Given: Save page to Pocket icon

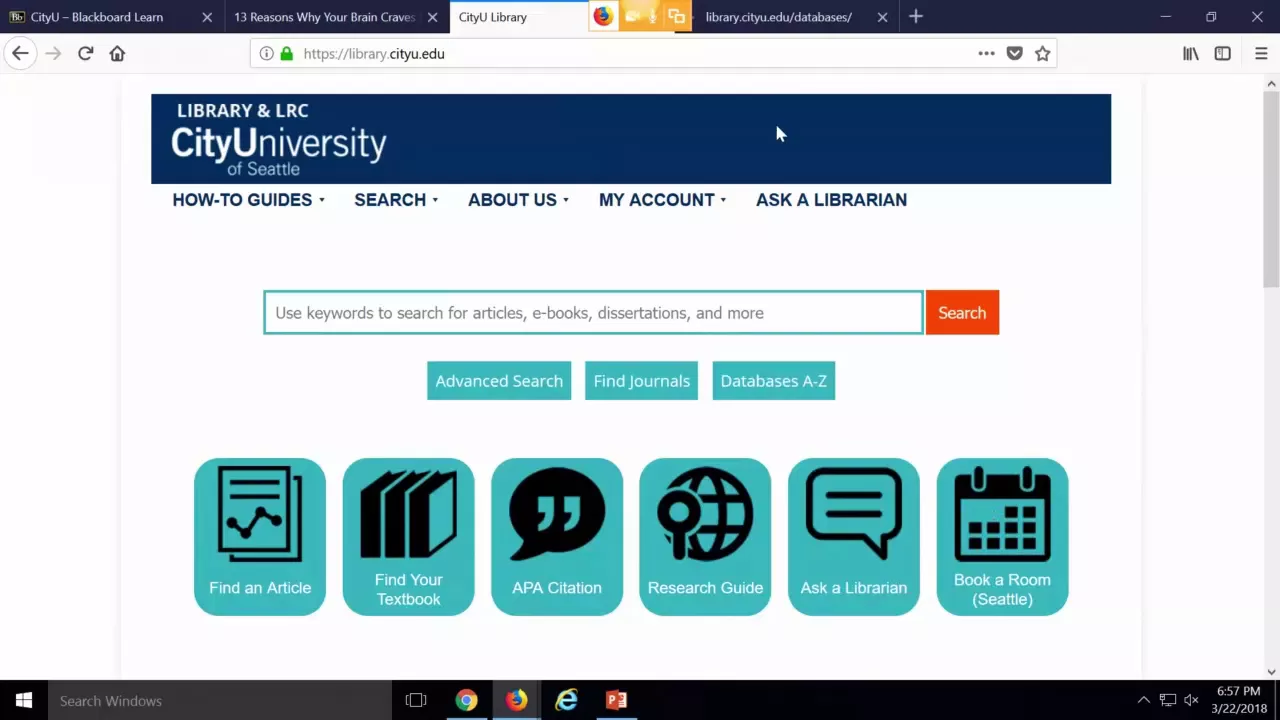Looking at the screenshot, I should tap(1014, 54).
